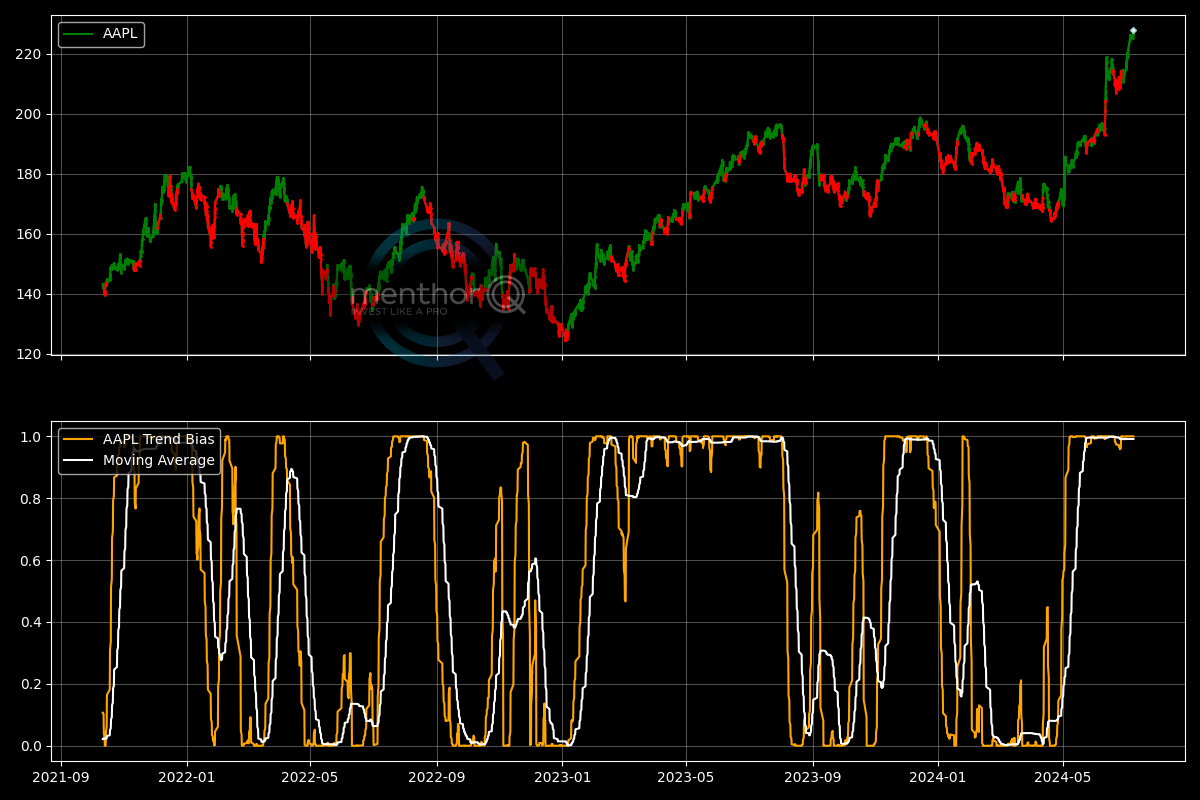Click the 2022-01 x-axis date label
The image size is (1200, 800).
point(187,776)
